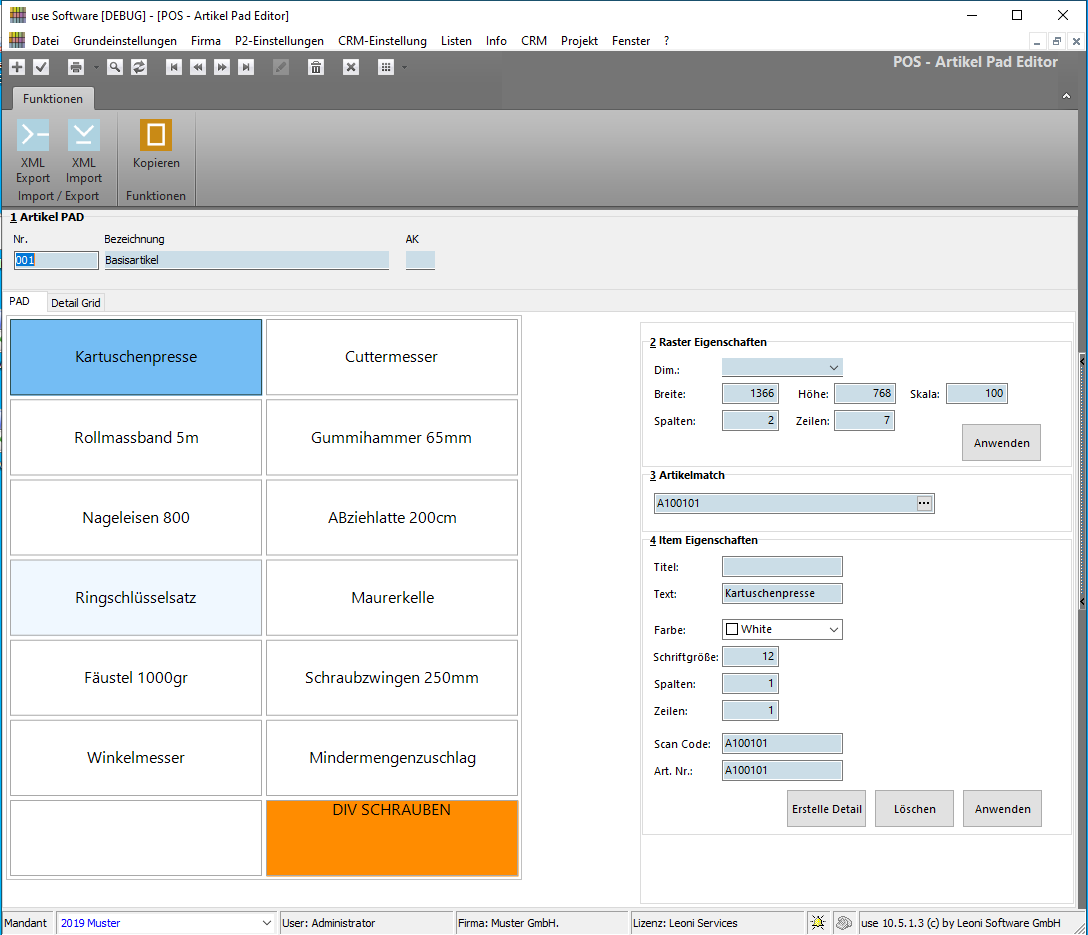The image size is (1088, 935).
Task: Click the alarm bell icon in status bar
Action: 819,923
